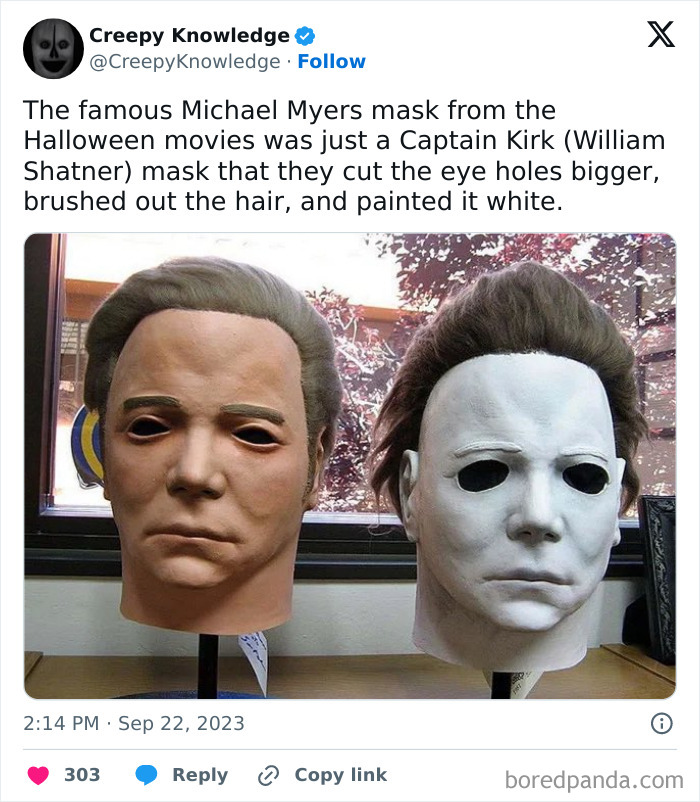Viewport: 700px width, 802px height.
Task: Click the blue verified badge next to Creepy Knowledge
Action: (x=302, y=35)
